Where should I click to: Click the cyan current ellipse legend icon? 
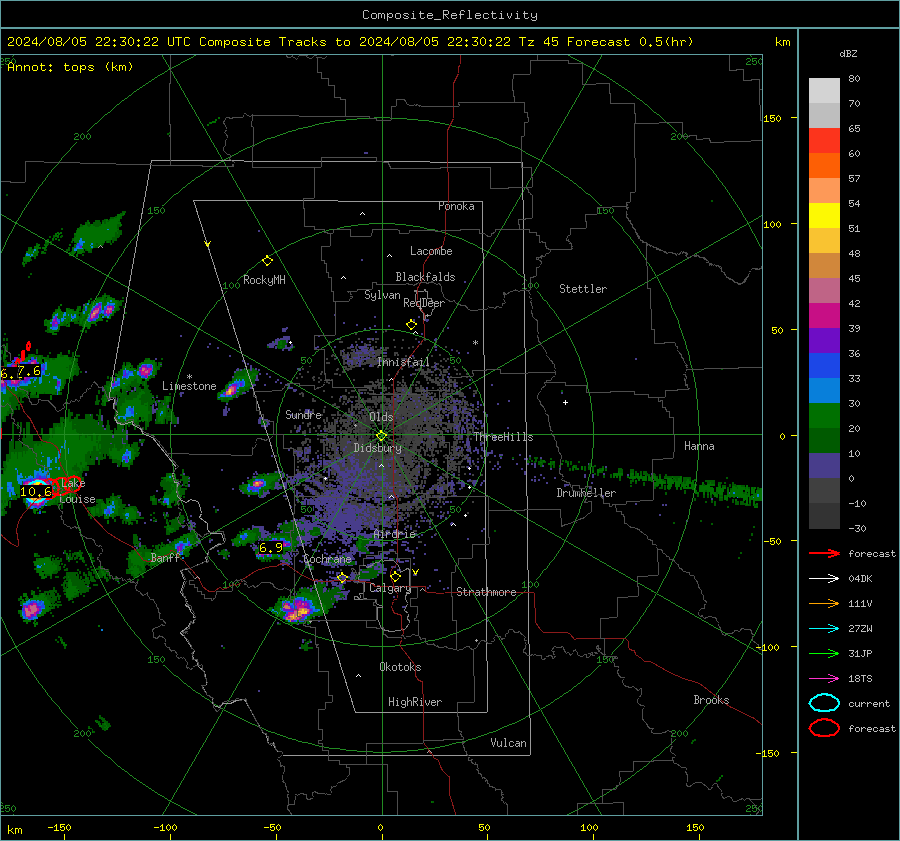(x=824, y=703)
